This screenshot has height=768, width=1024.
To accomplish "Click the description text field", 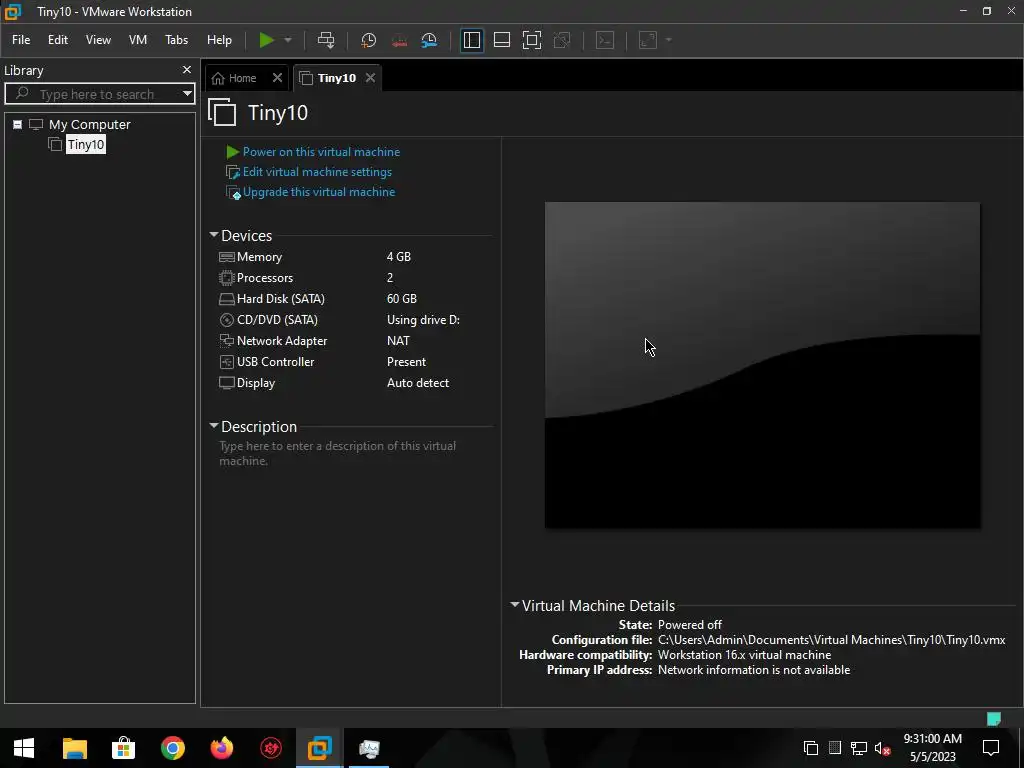I will [x=338, y=453].
